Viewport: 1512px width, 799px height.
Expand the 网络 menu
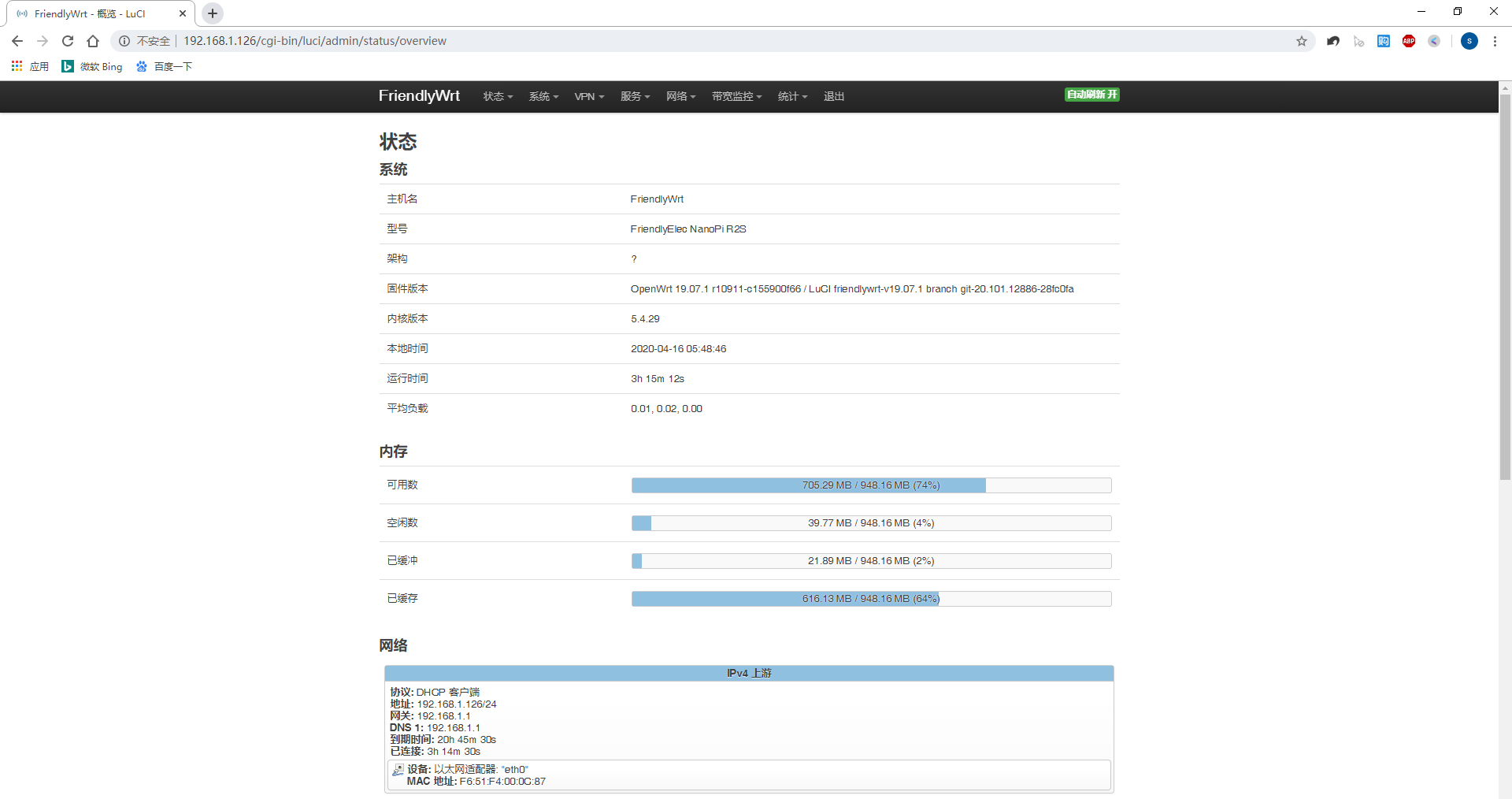[x=680, y=96]
